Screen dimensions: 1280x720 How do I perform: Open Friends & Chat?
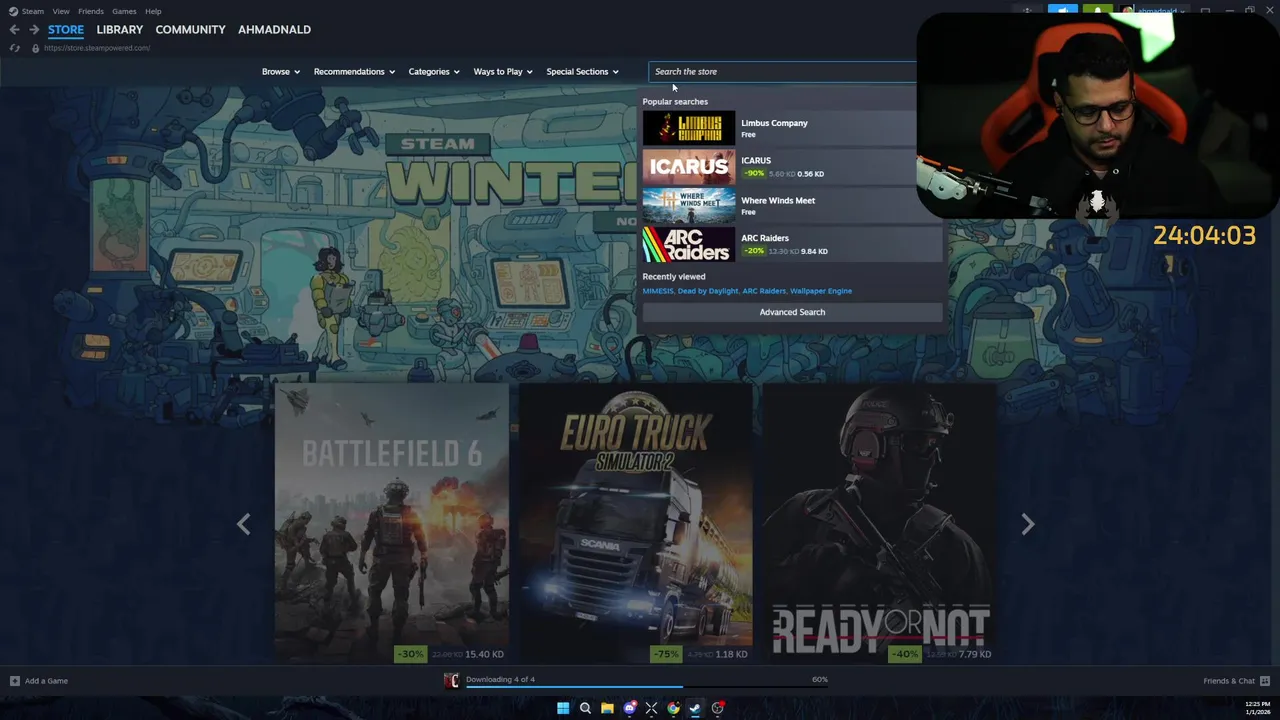(x=1229, y=681)
